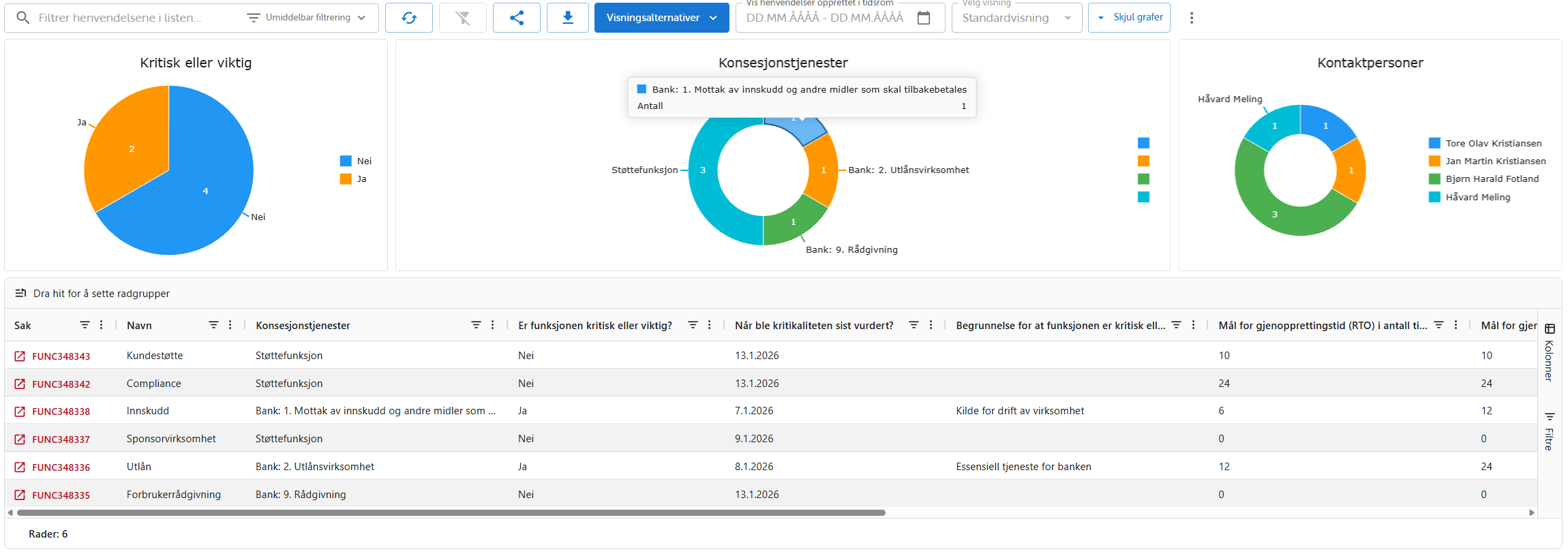Click the Skjul grafer button
1568x556 pixels.
click(1130, 18)
